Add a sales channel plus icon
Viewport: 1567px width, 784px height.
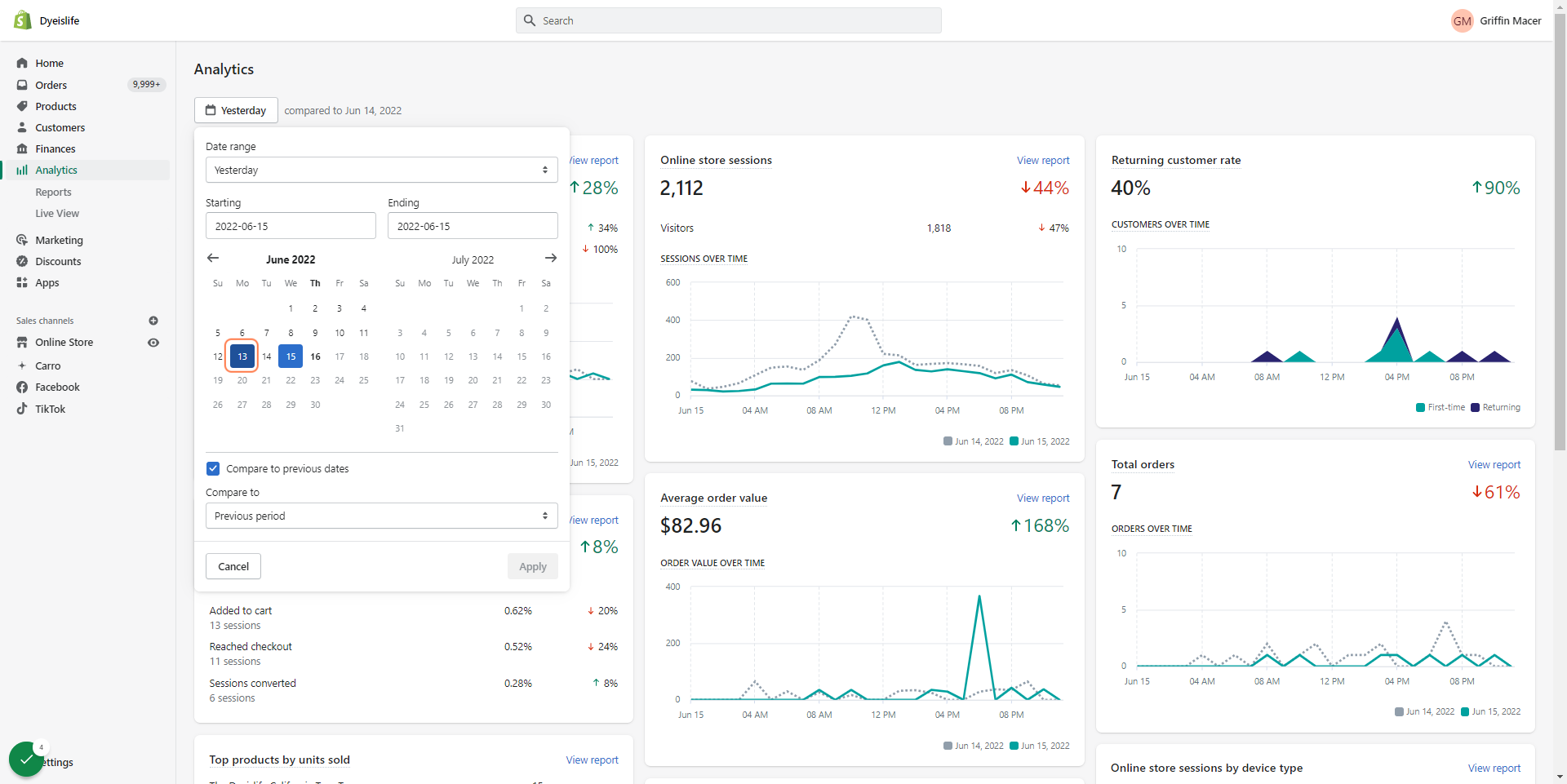tap(153, 321)
